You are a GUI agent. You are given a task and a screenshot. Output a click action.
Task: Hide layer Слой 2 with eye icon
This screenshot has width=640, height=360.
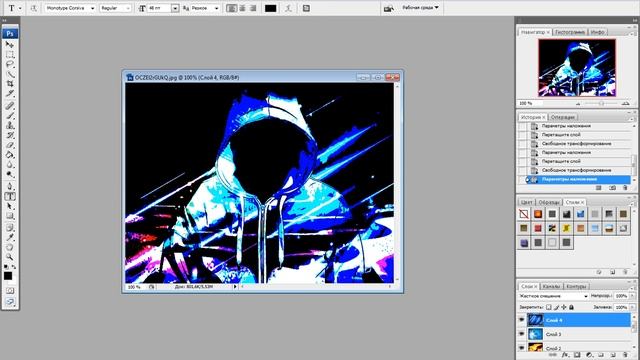[521, 347]
